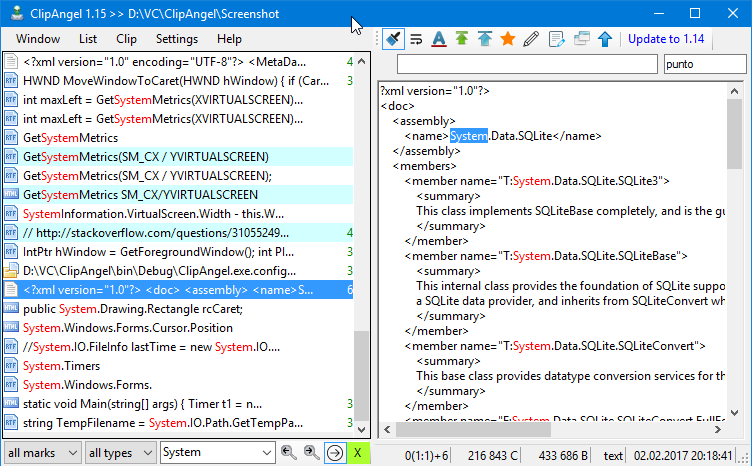Click the 'Update to 1.14' link
This screenshot has height=466, width=752.
point(666,39)
